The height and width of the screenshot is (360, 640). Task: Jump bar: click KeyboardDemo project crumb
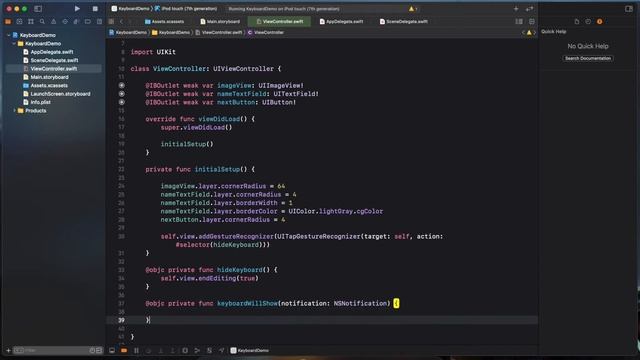[127, 32]
